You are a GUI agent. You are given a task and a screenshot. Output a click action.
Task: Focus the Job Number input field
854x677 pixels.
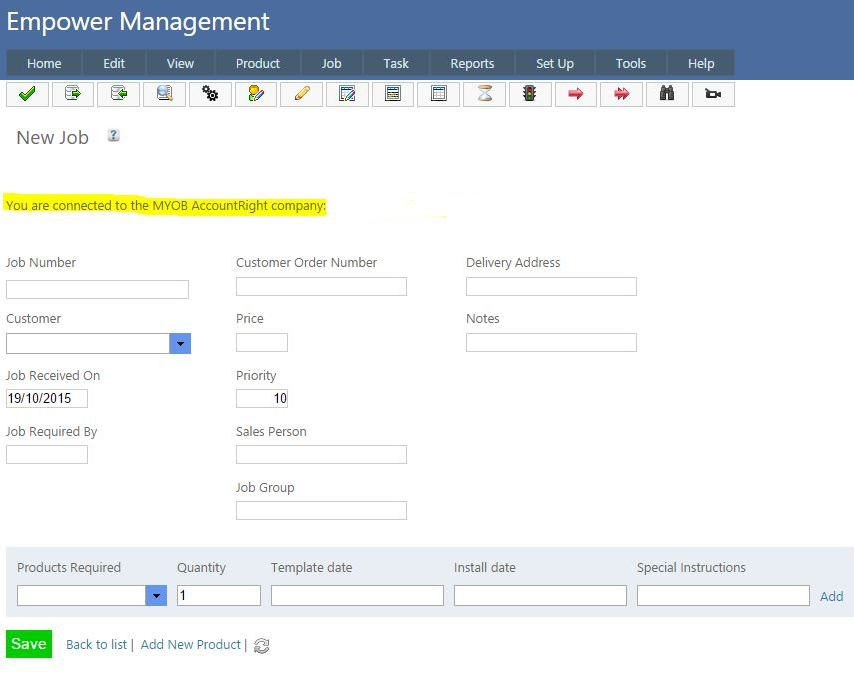[x=97, y=290]
